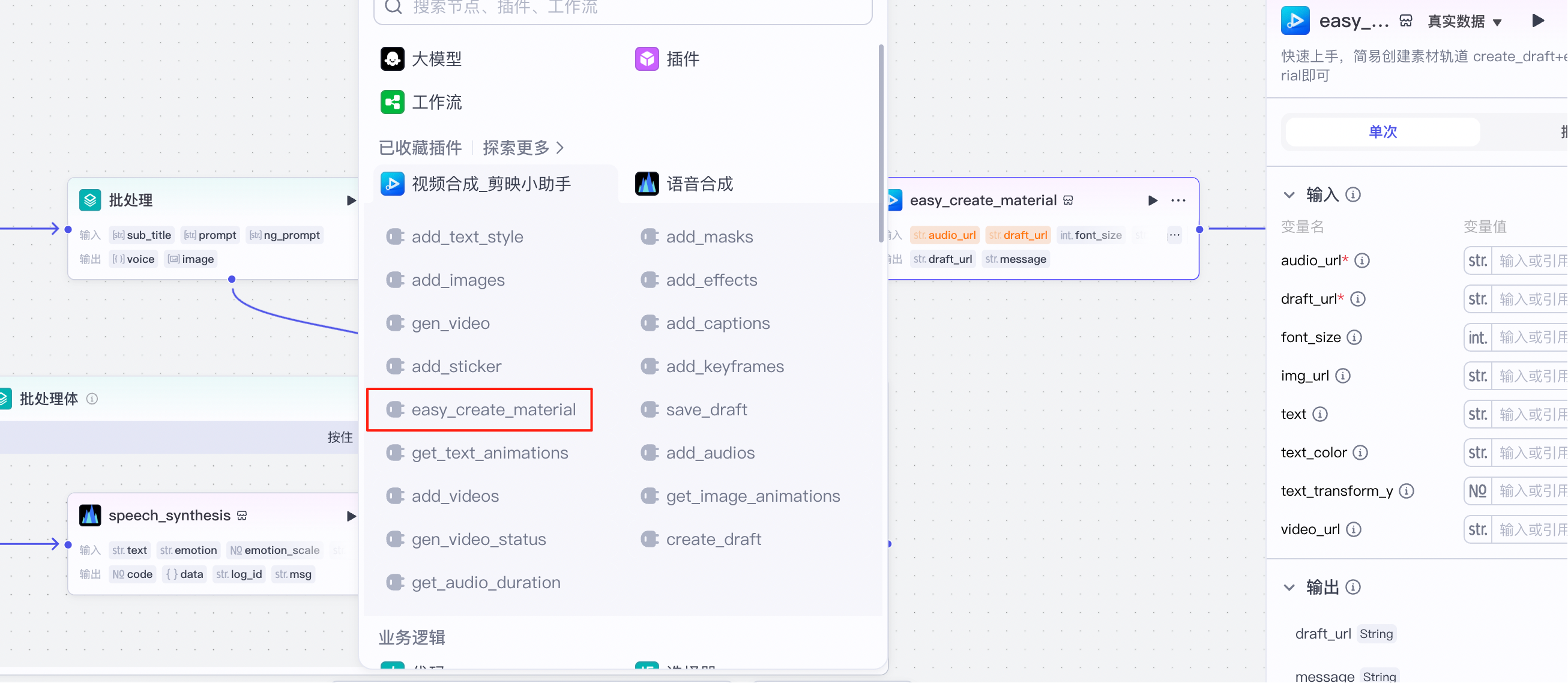Run the speech_synthesis node via its play icon
Viewport: 1568px width, 683px height.
coord(351,516)
